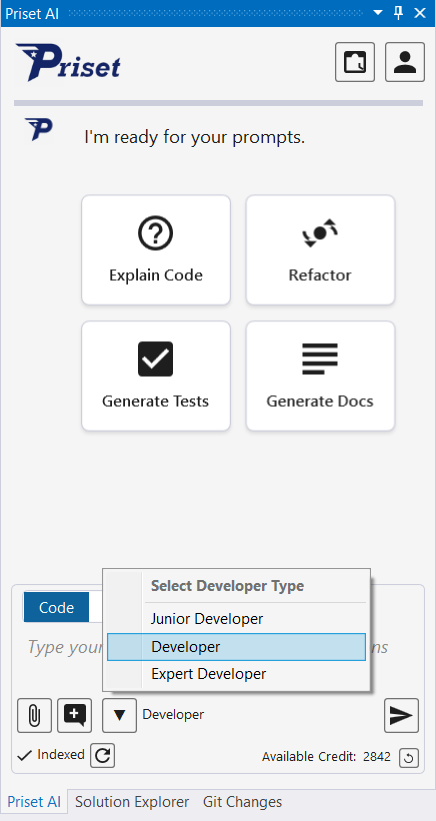Select the Code tab
This screenshot has width=436, height=821.
[x=57, y=607]
